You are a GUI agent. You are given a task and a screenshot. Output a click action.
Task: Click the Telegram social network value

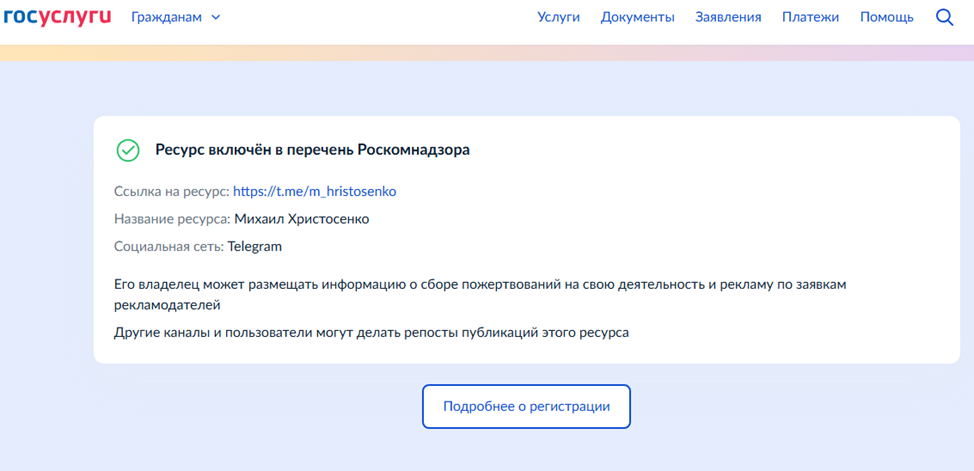(x=255, y=246)
